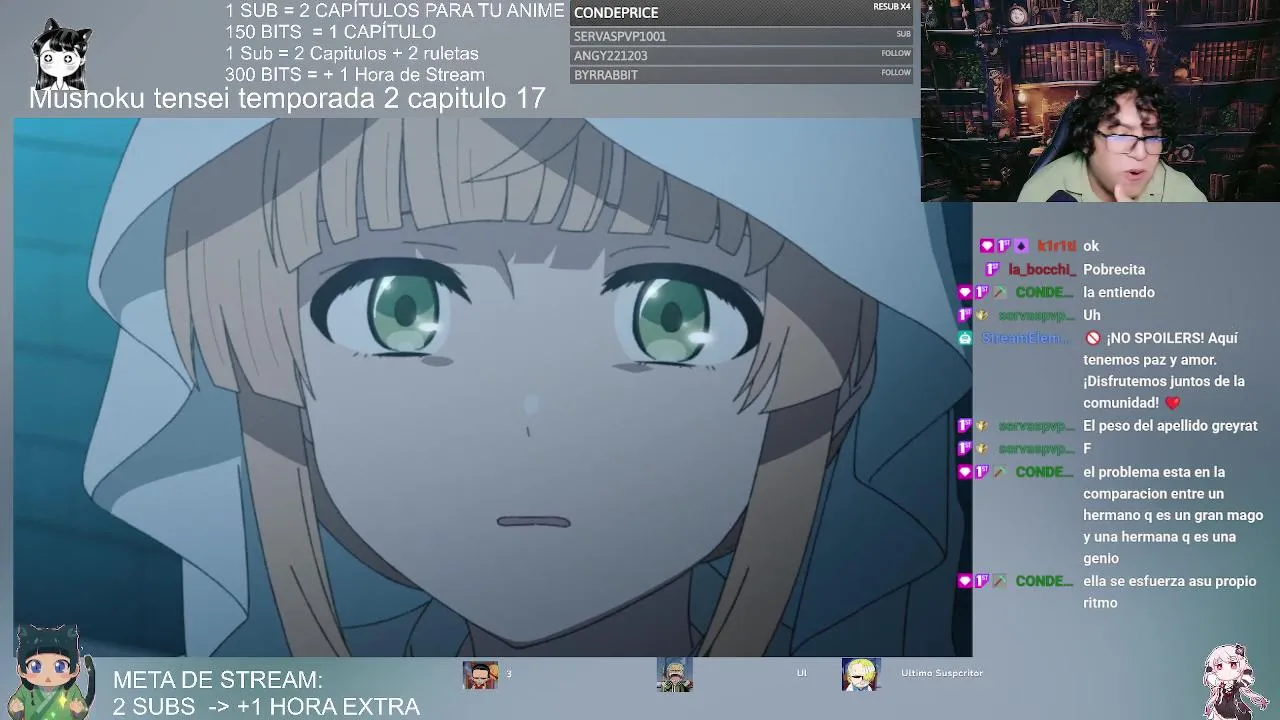Click 'ella se esfuerza asu propio ritmo' message

coord(1169,592)
